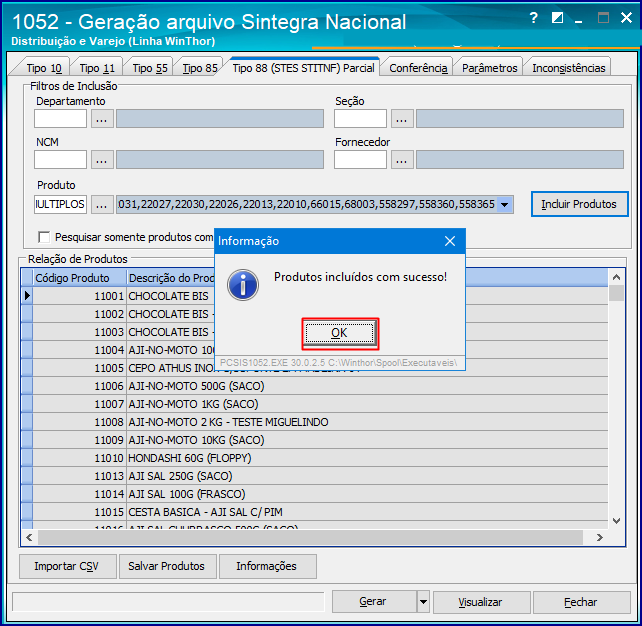The width and height of the screenshot is (642, 626).
Task: Select Tipo 88 (STES STITNF) Parcial tab
Action: pyautogui.click(x=303, y=68)
